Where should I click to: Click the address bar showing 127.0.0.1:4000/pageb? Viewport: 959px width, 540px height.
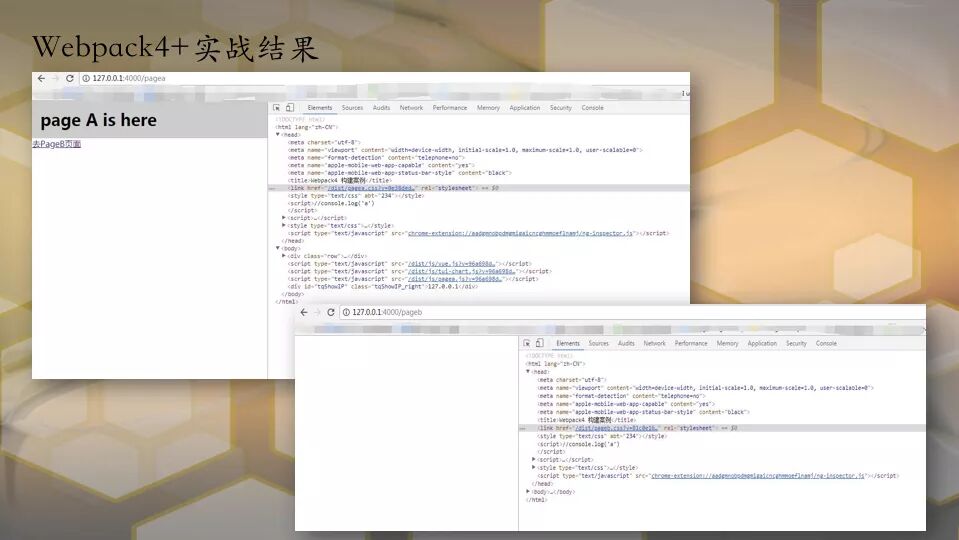632,312
